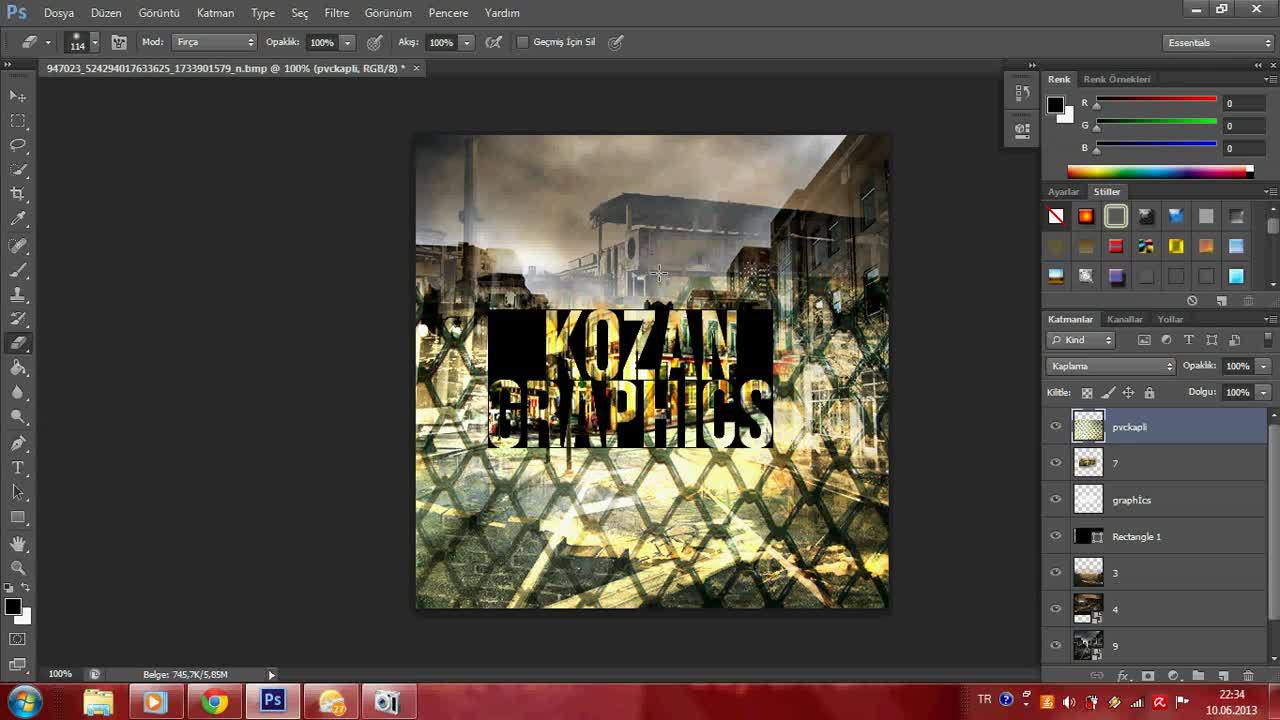Open Chrome from the taskbar
1280x720 pixels.
coord(214,702)
